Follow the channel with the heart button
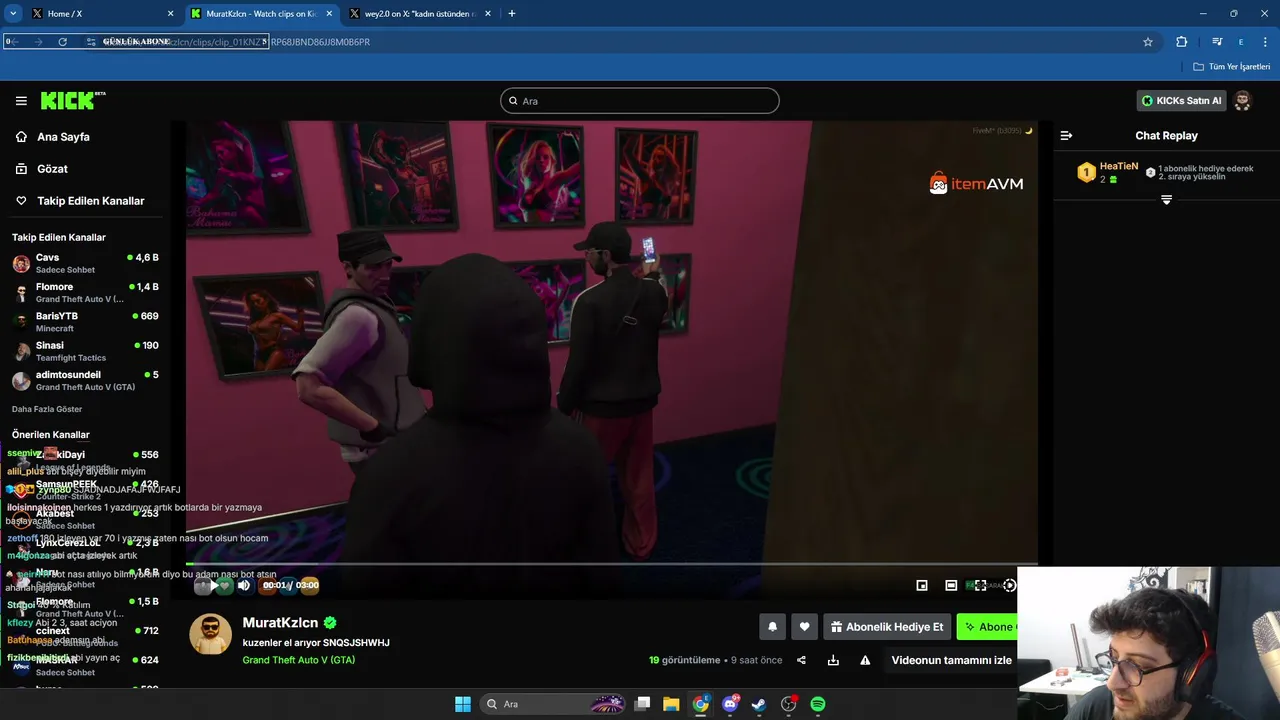 coord(804,627)
